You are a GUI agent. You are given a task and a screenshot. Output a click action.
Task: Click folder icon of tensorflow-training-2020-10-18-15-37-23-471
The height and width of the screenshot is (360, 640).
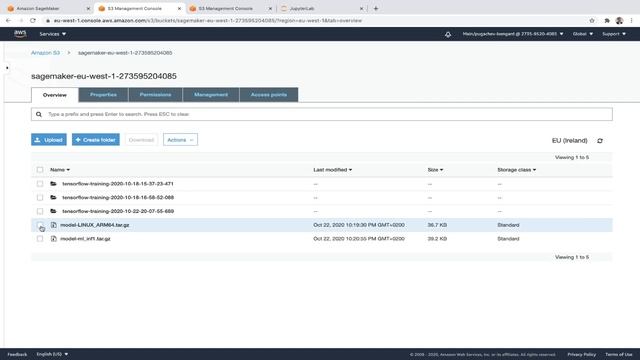pos(53,184)
